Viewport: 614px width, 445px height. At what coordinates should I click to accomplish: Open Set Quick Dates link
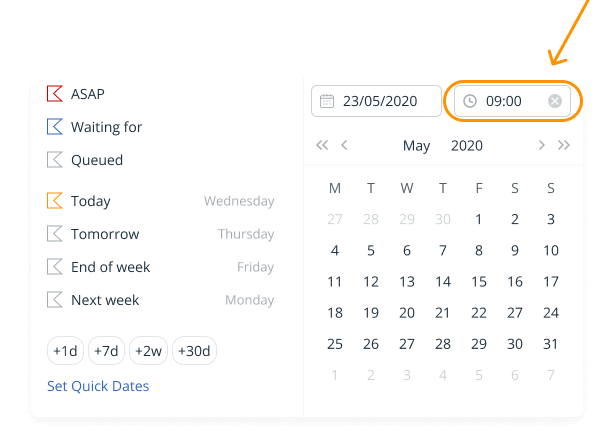[98, 386]
